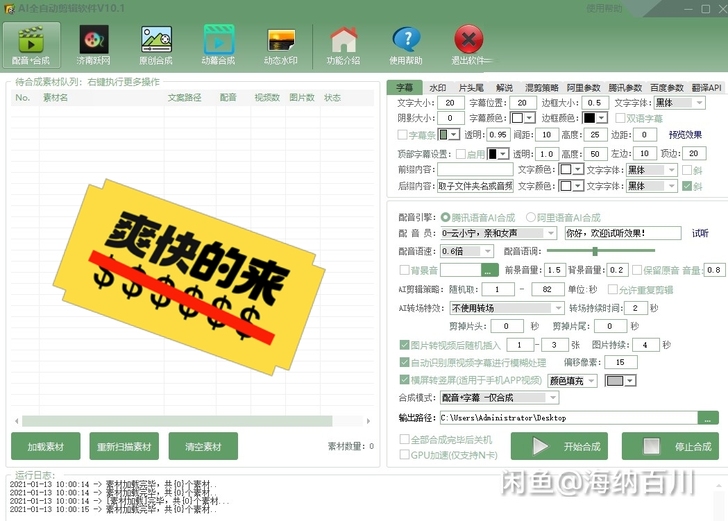Browse for output path folder

tap(708, 418)
